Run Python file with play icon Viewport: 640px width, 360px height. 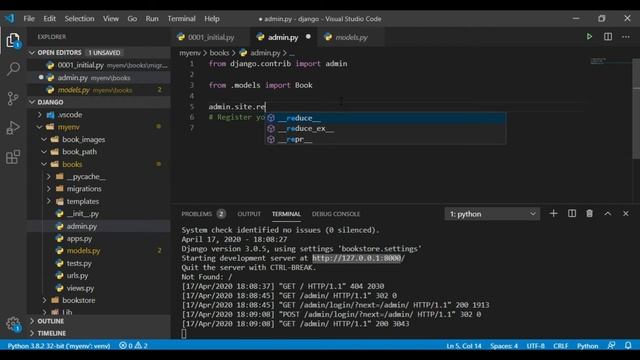589,37
